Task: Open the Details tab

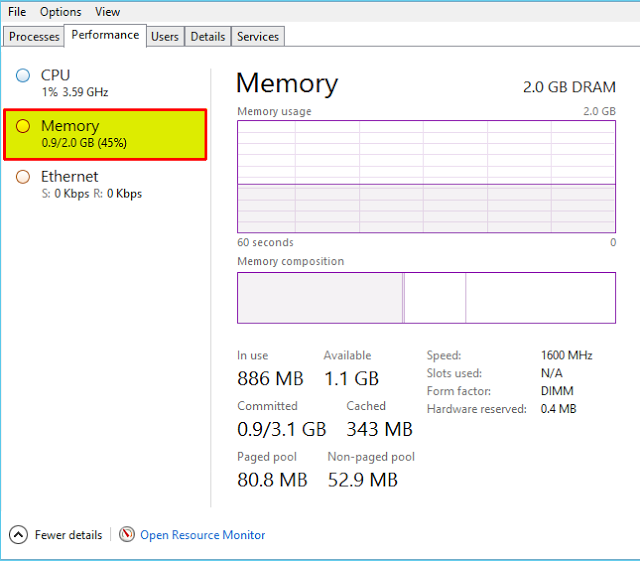Action: pos(208,37)
